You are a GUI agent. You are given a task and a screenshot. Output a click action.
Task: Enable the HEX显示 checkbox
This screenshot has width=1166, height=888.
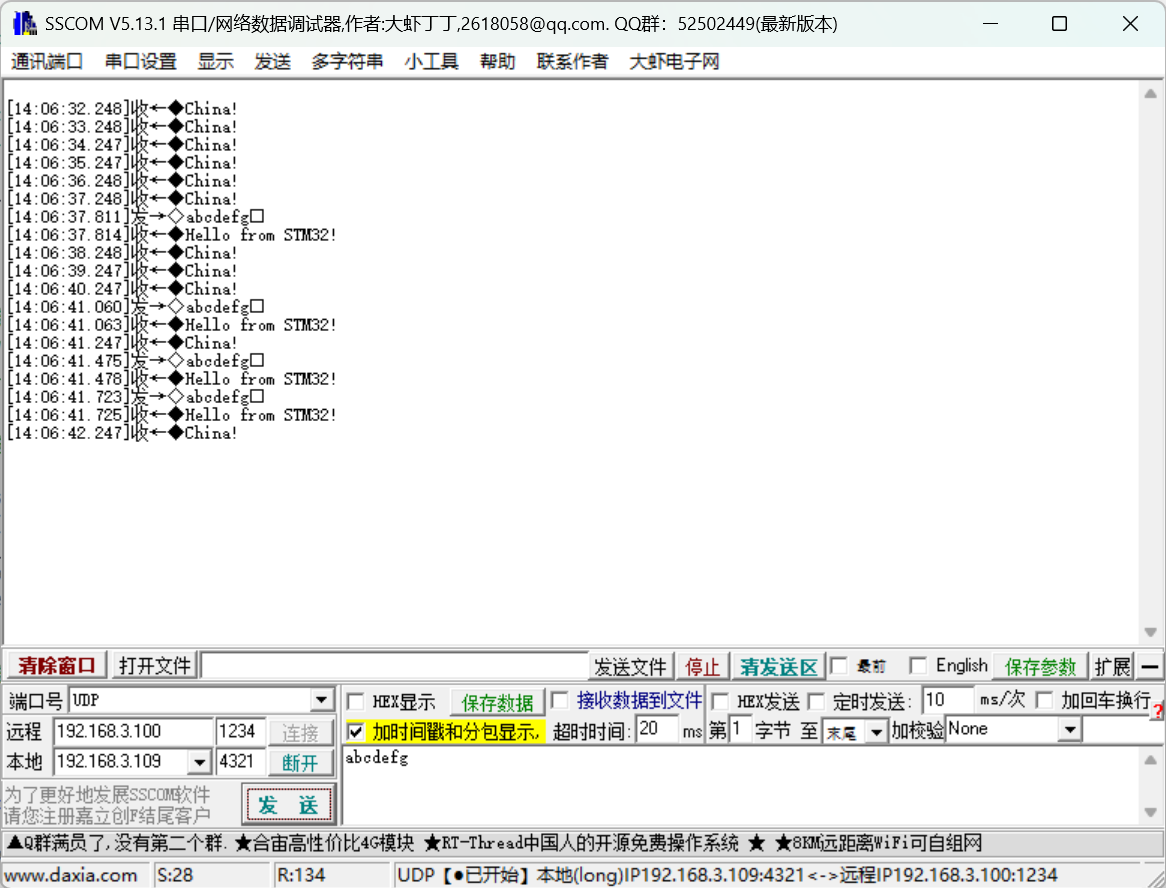356,701
